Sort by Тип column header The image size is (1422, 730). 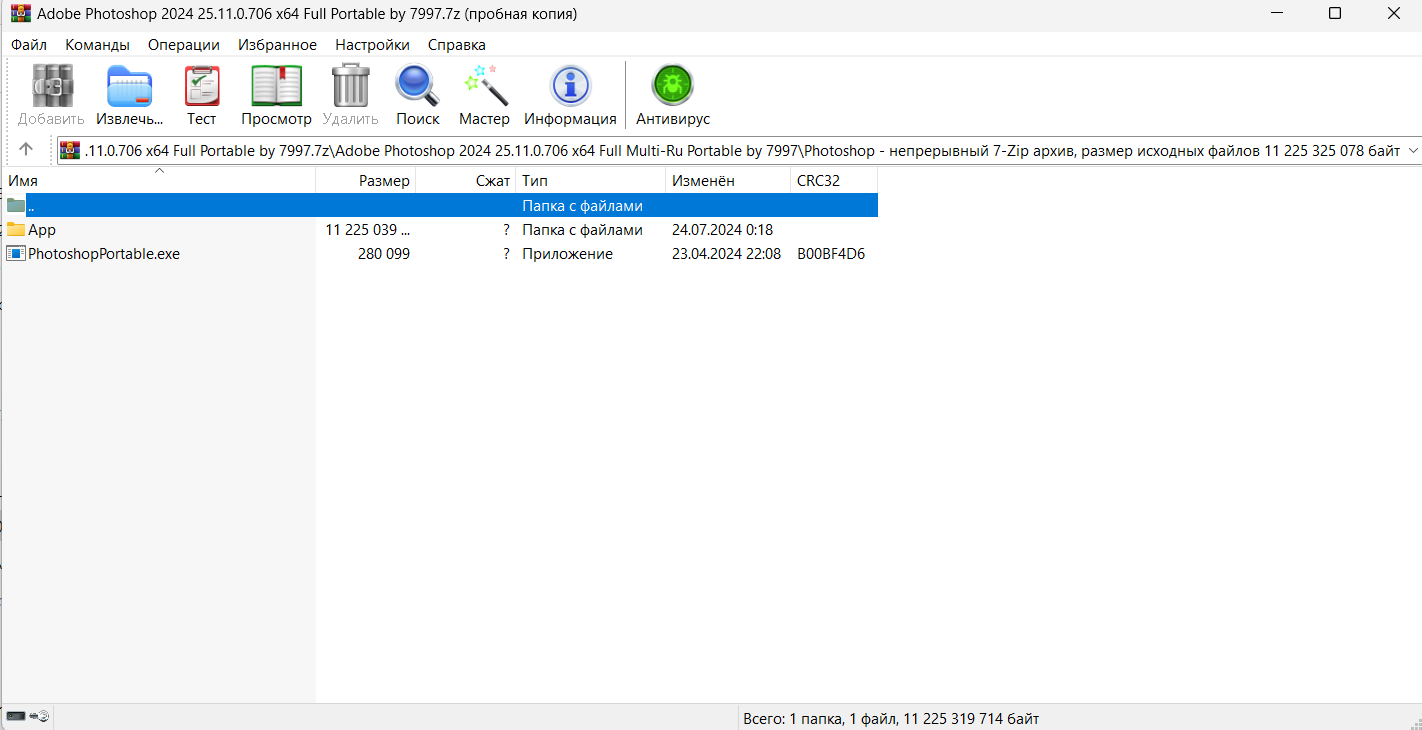tap(591, 181)
